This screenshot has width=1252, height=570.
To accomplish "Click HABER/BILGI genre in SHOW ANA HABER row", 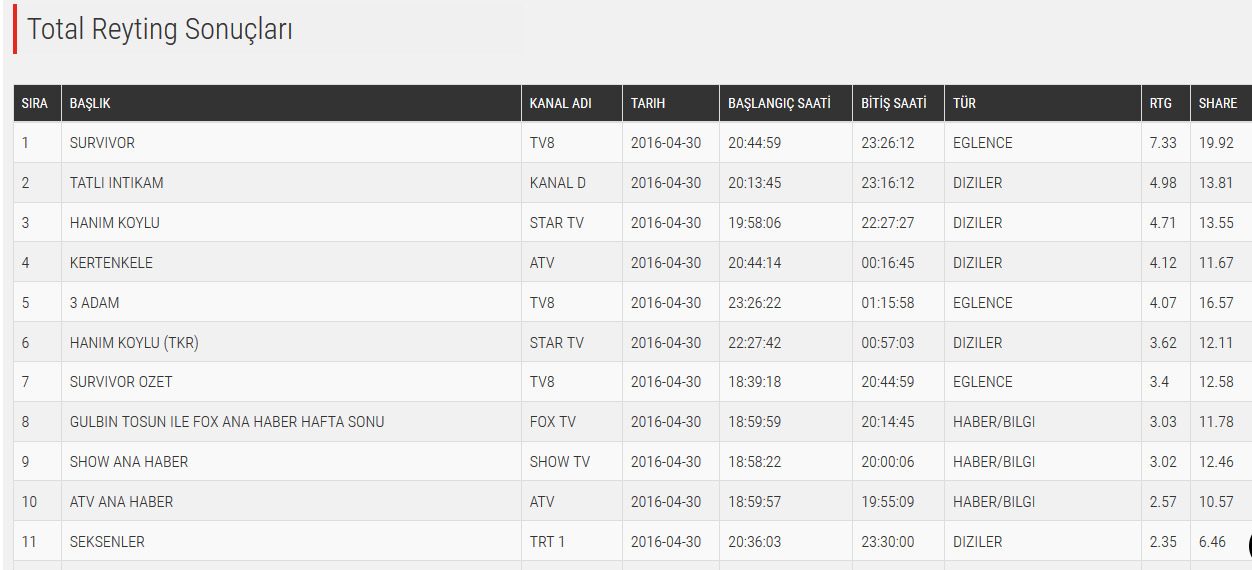I will [994, 462].
